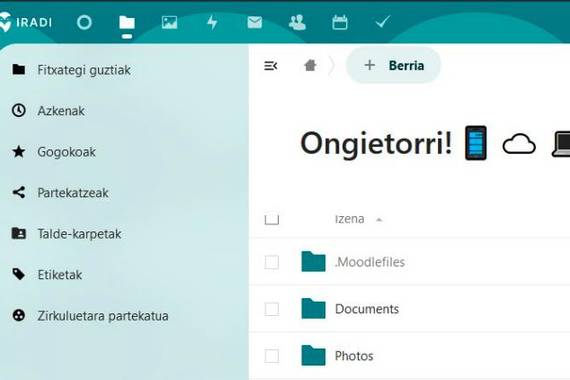
Task: Open the Tasks checkmark icon
Action: [382, 22]
